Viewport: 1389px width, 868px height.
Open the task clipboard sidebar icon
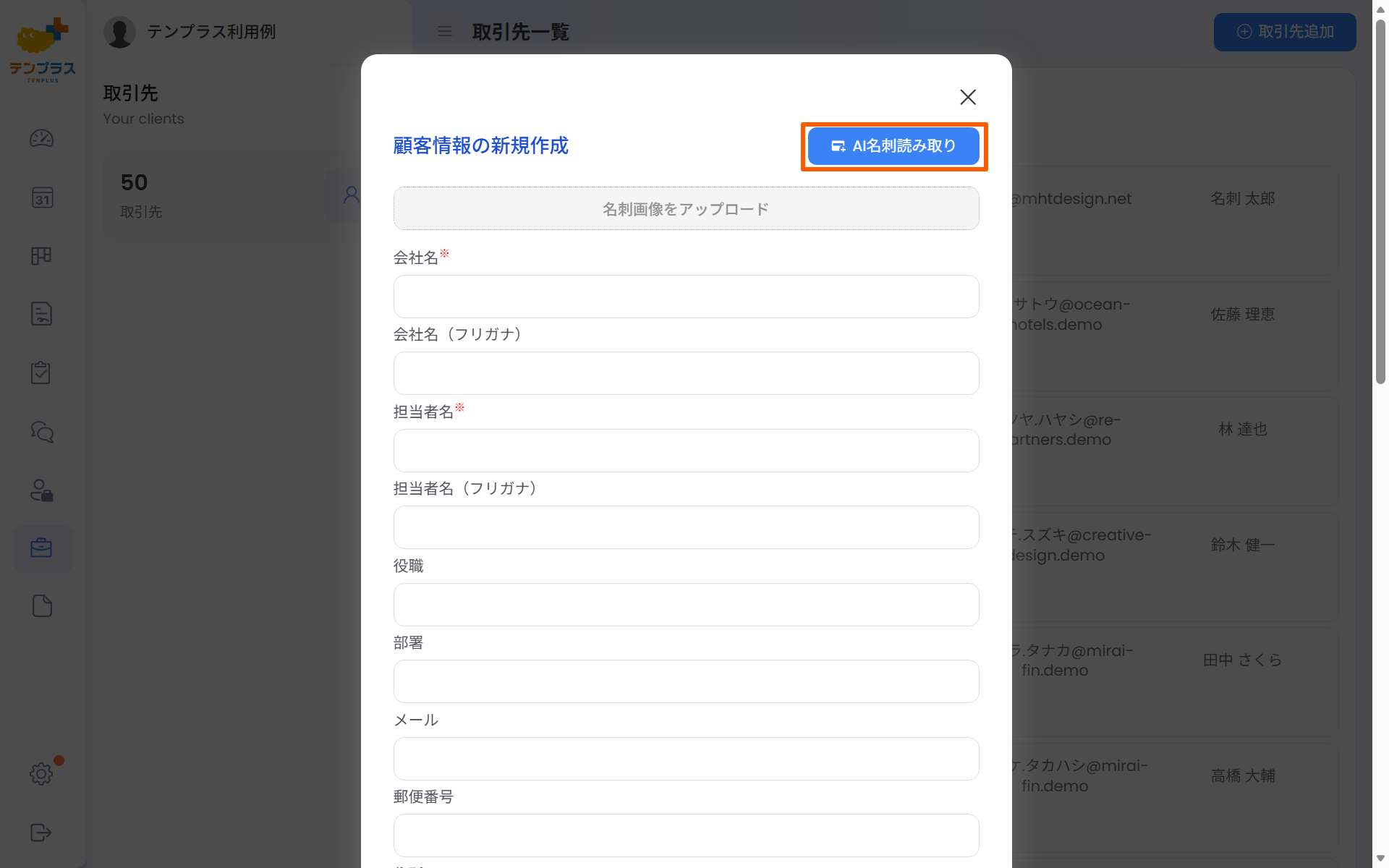(42, 373)
